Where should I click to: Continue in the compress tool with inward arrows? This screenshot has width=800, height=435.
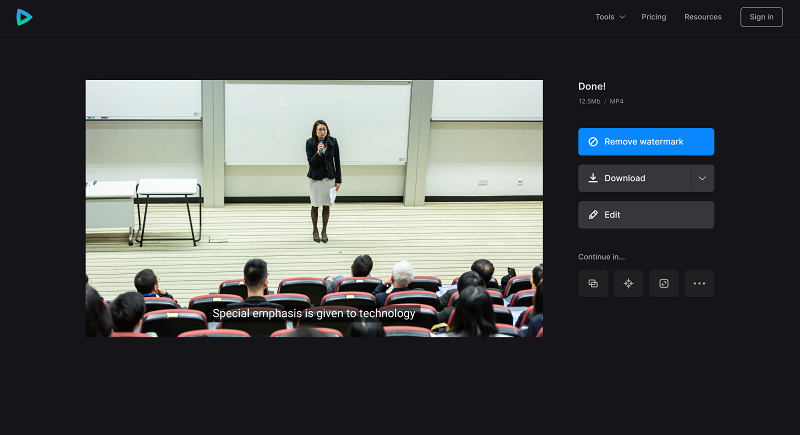coord(629,284)
